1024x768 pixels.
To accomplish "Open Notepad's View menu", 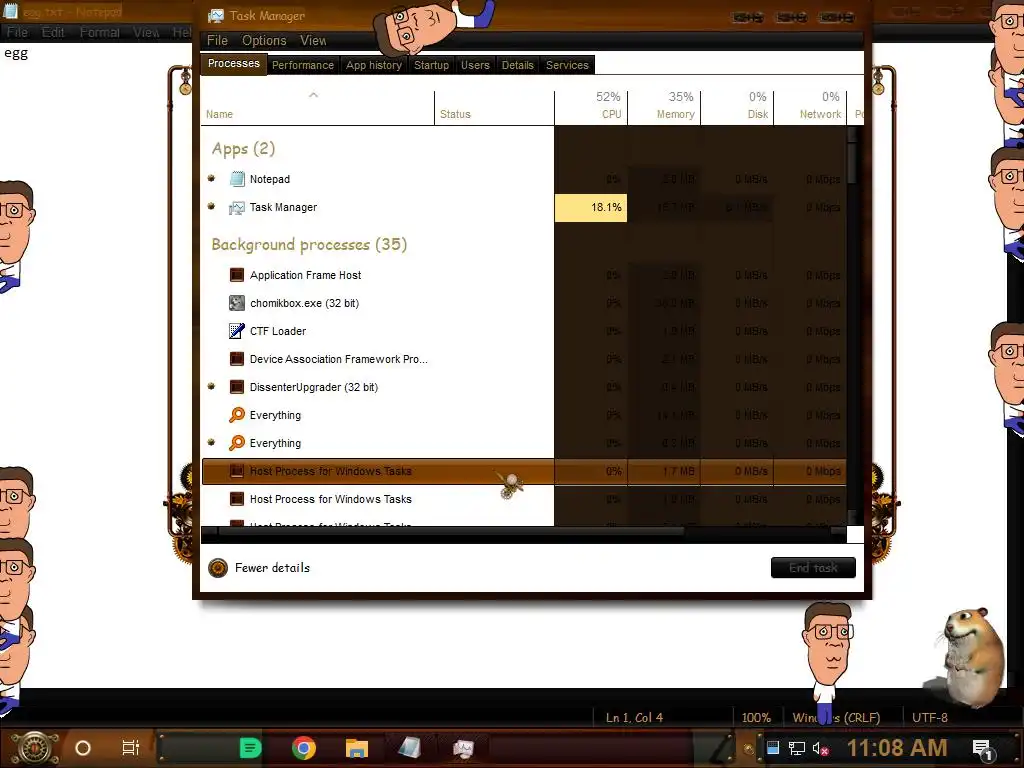I will (x=146, y=32).
